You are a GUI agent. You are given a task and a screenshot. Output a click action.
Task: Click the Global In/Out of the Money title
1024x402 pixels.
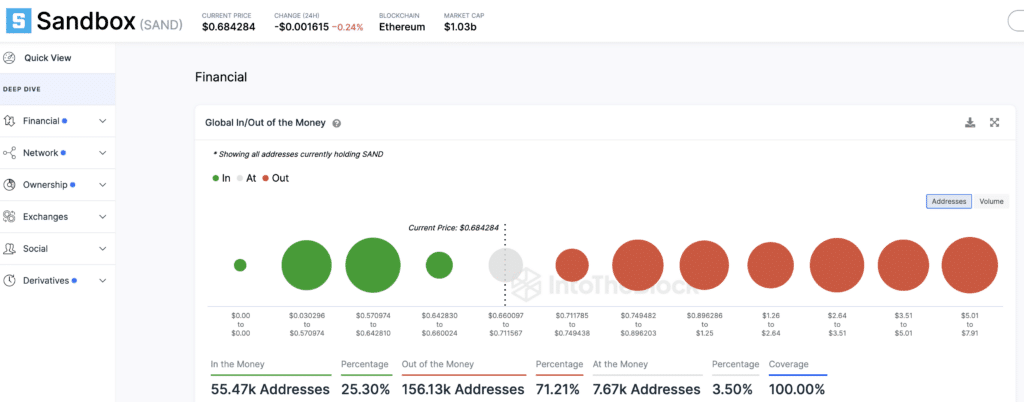(265, 123)
